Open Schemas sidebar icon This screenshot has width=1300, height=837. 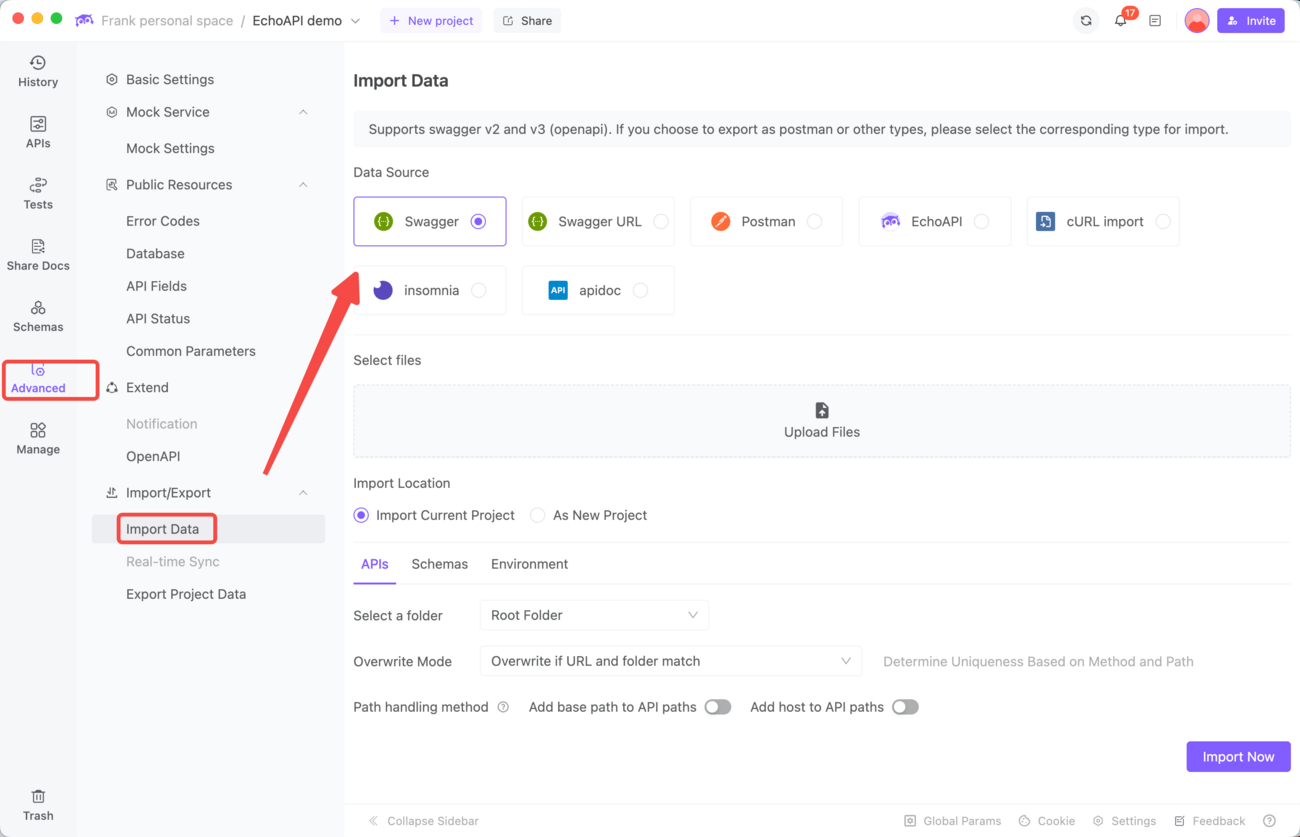(x=38, y=315)
